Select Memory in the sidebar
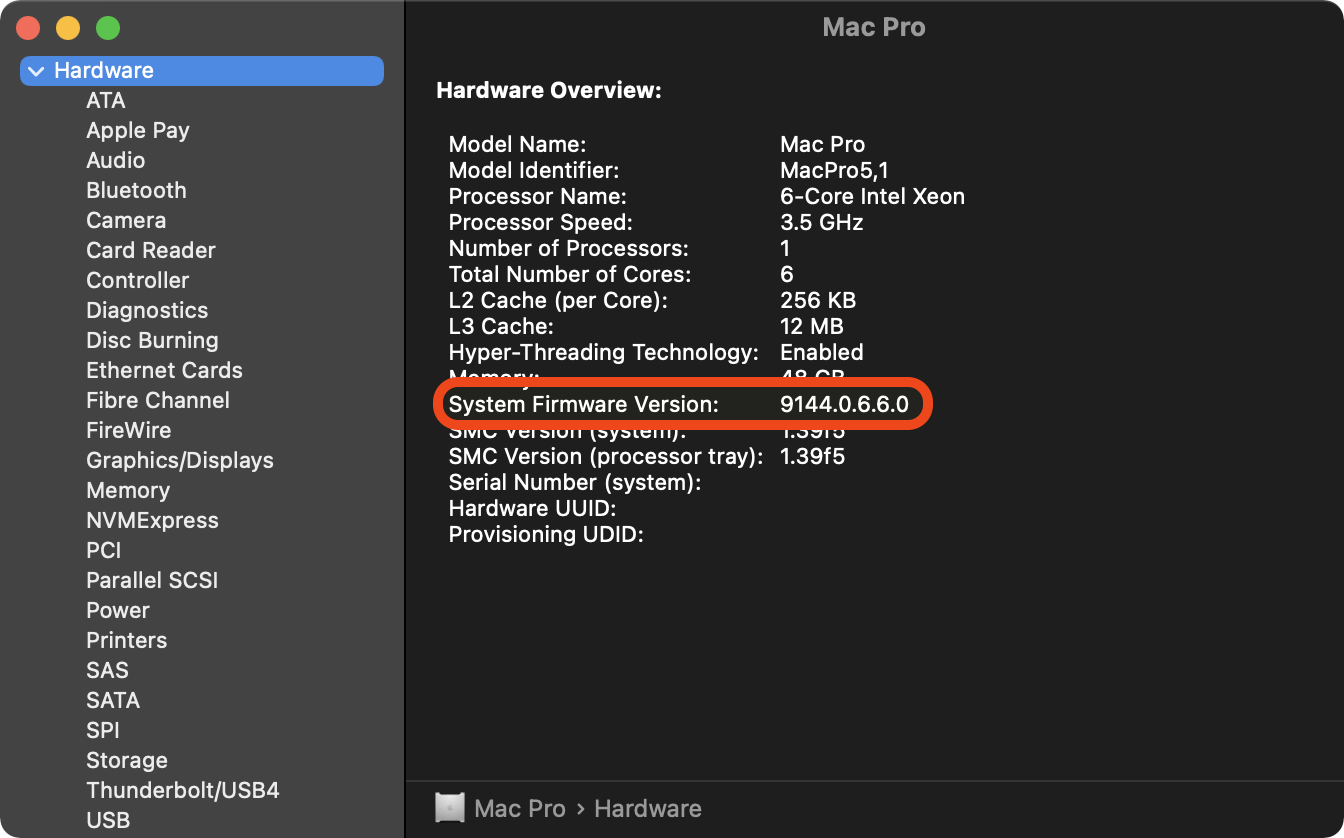This screenshot has height=838, width=1344. pos(128,491)
